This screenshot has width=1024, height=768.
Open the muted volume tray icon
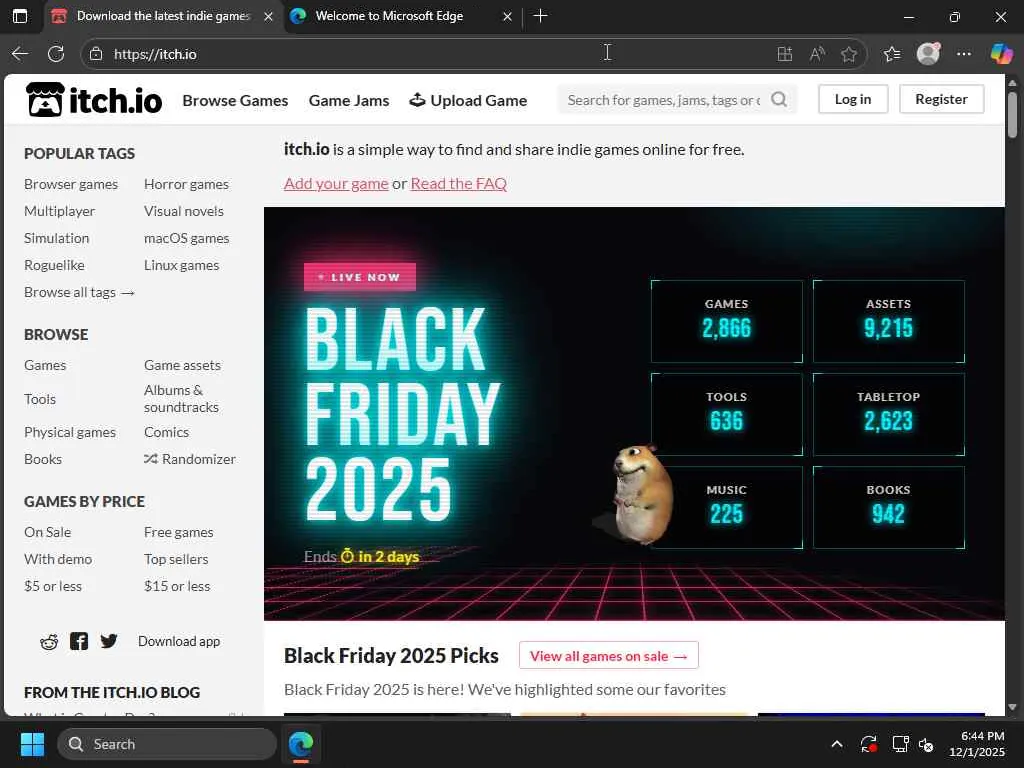tap(926, 744)
